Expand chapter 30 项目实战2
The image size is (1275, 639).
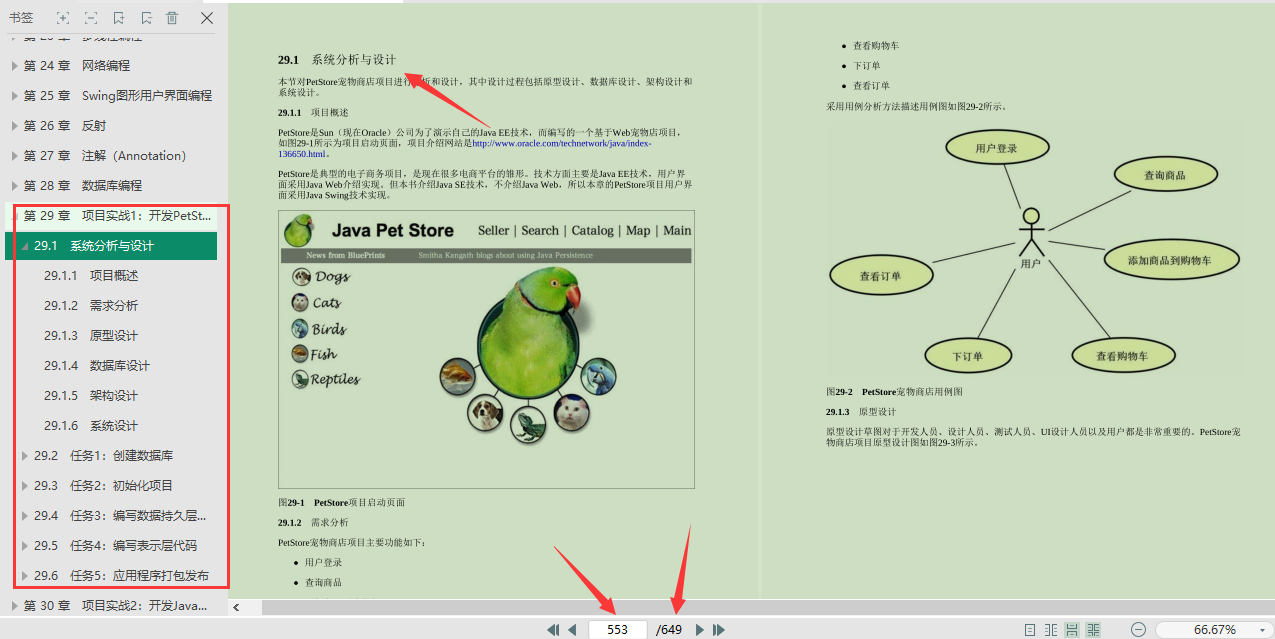tap(14, 606)
